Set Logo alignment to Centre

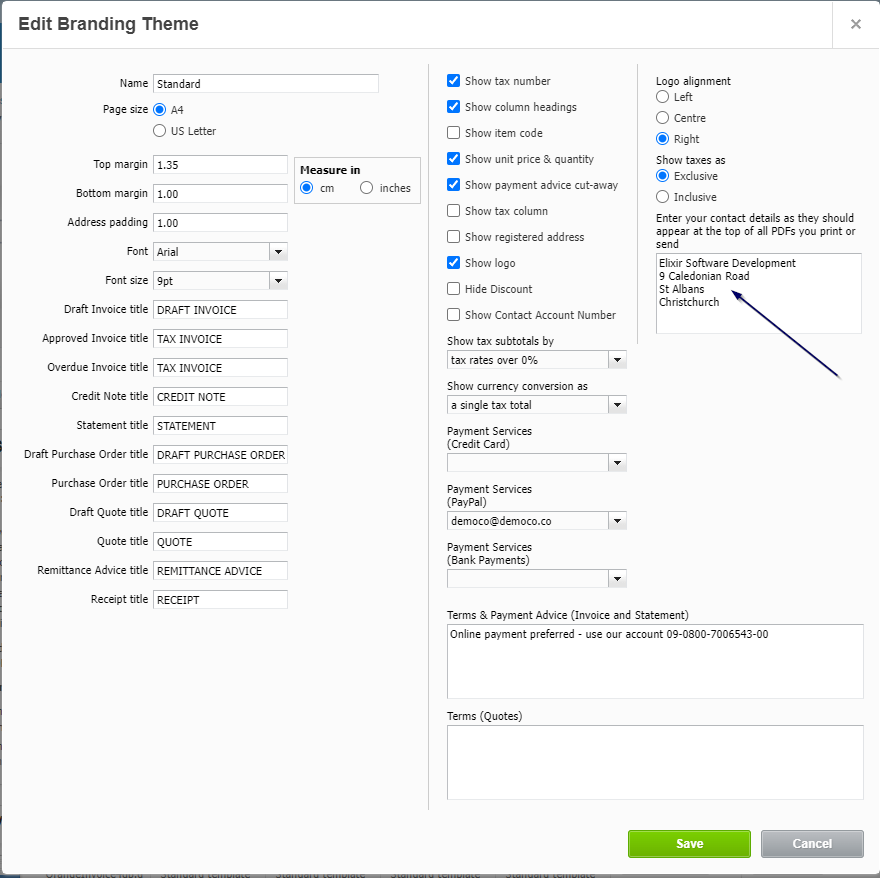click(661, 118)
